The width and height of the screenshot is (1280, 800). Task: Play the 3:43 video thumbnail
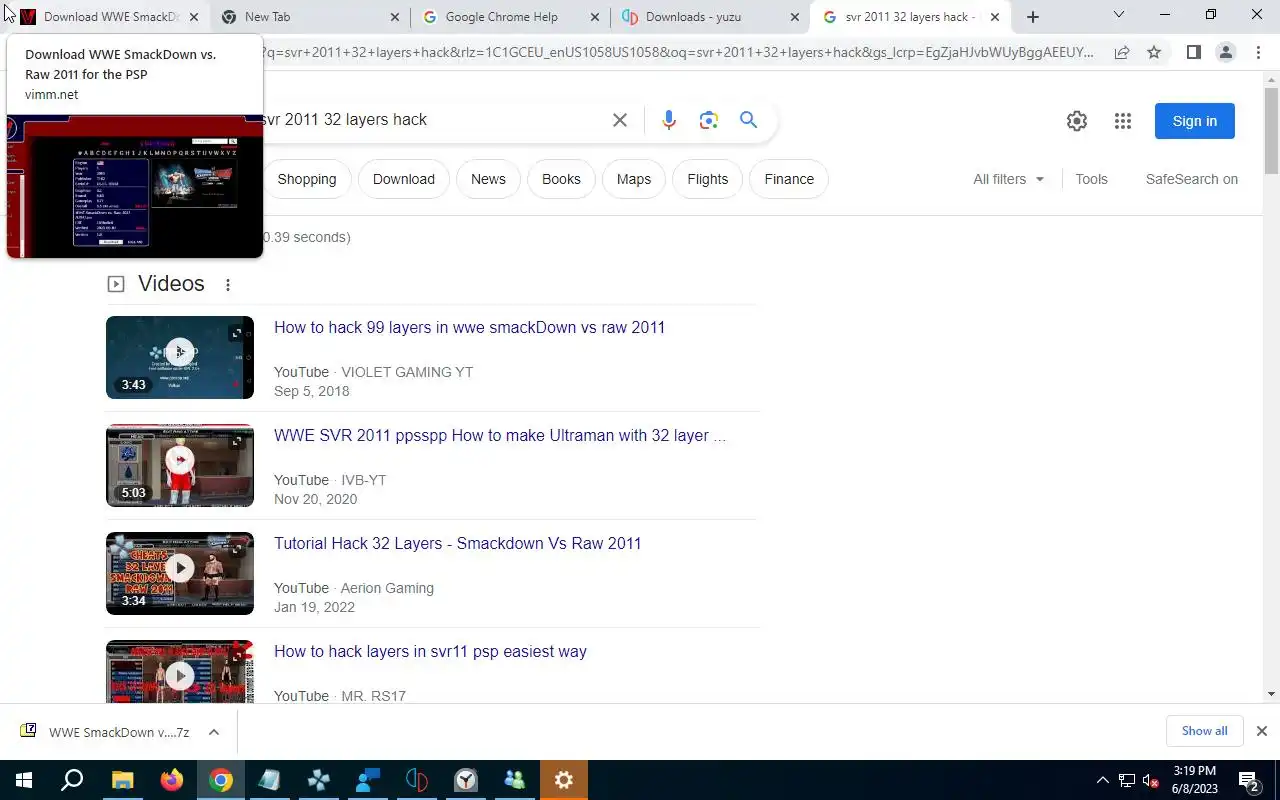tap(180, 357)
